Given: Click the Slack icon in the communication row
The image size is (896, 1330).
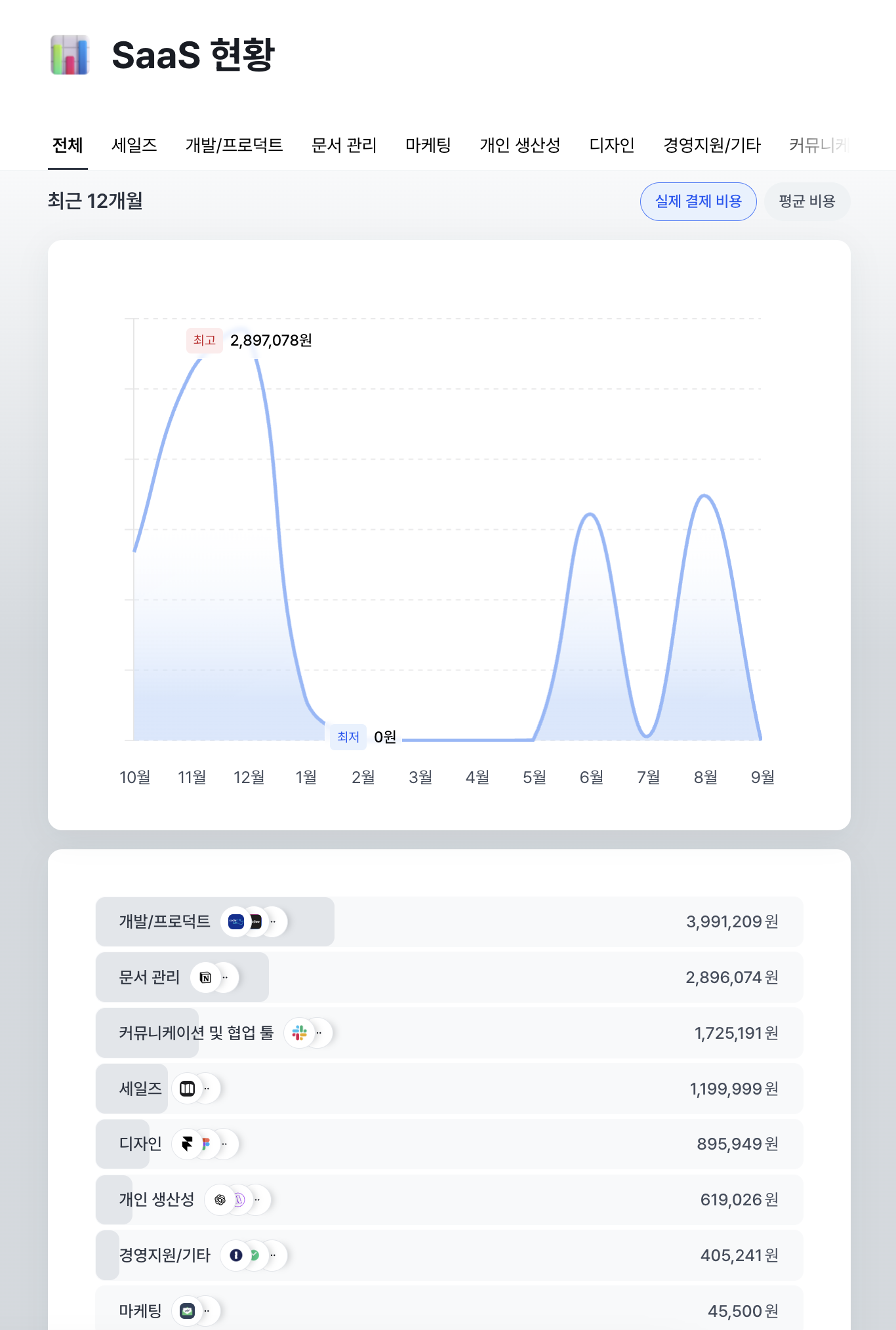Looking at the screenshot, I should [x=300, y=1033].
